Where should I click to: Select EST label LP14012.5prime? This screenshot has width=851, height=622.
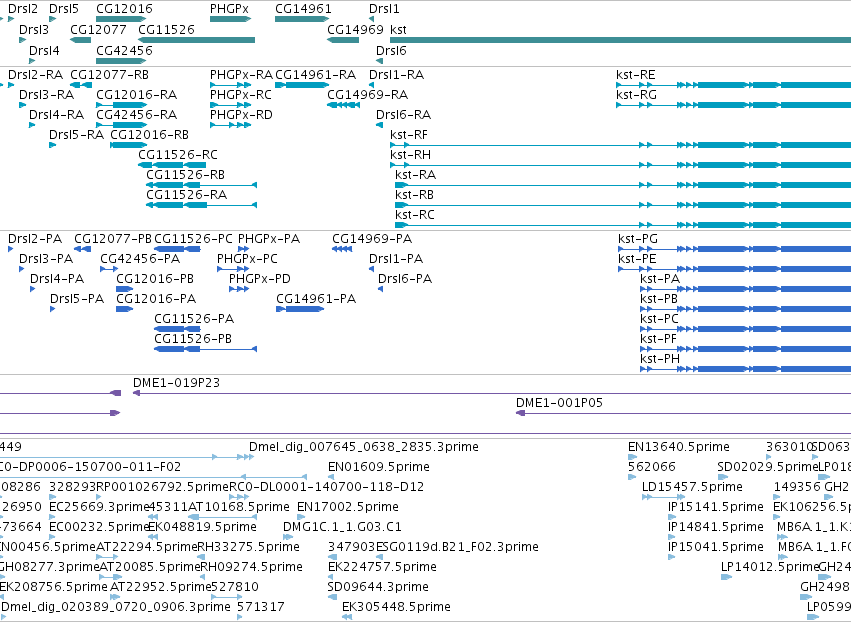[x=770, y=567]
